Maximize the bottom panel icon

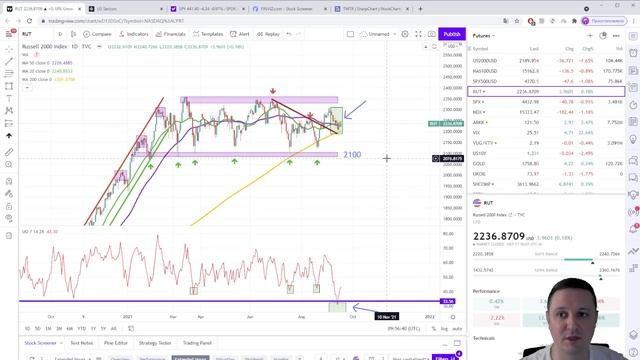457,343
